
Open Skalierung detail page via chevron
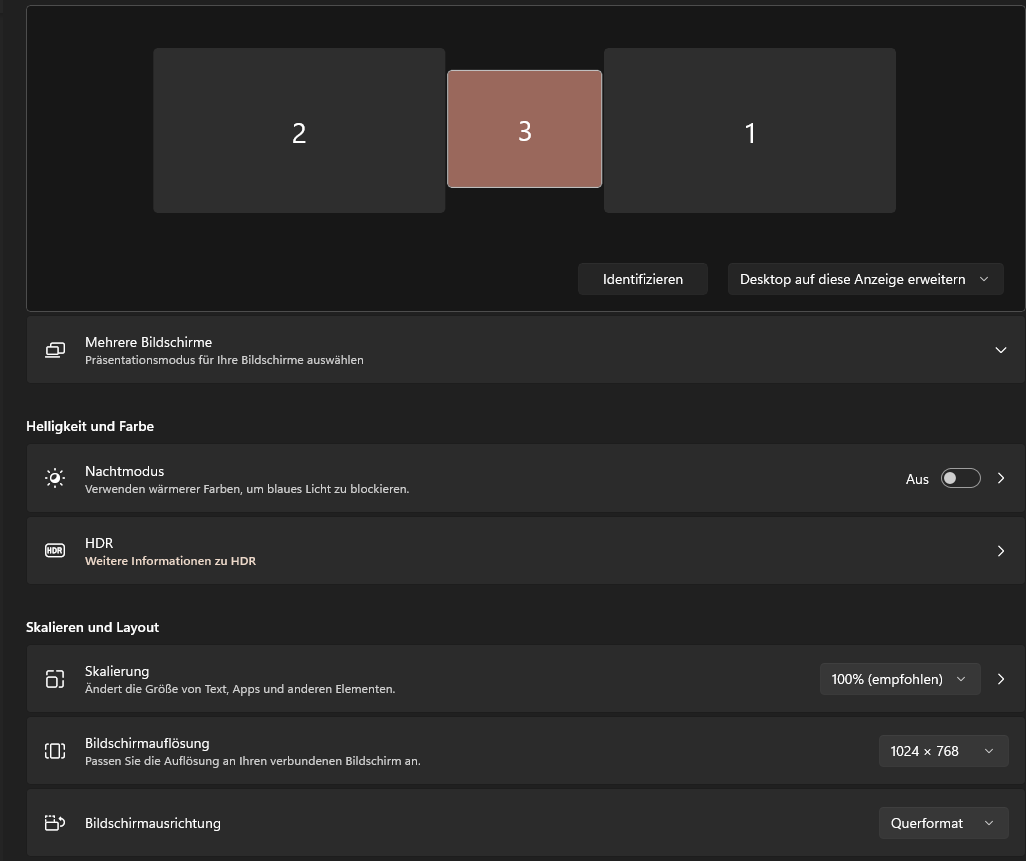click(1001, 679)
